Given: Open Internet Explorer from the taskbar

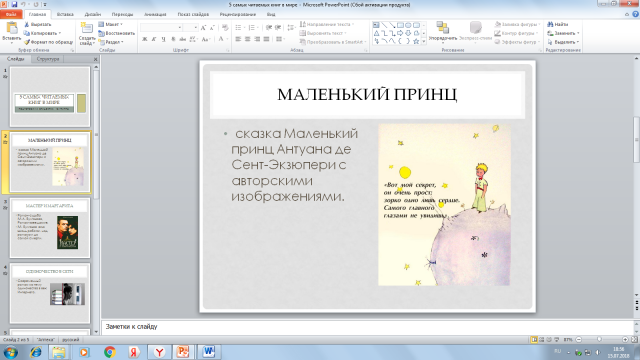Looking at the screenshot, I should (36, 352).
